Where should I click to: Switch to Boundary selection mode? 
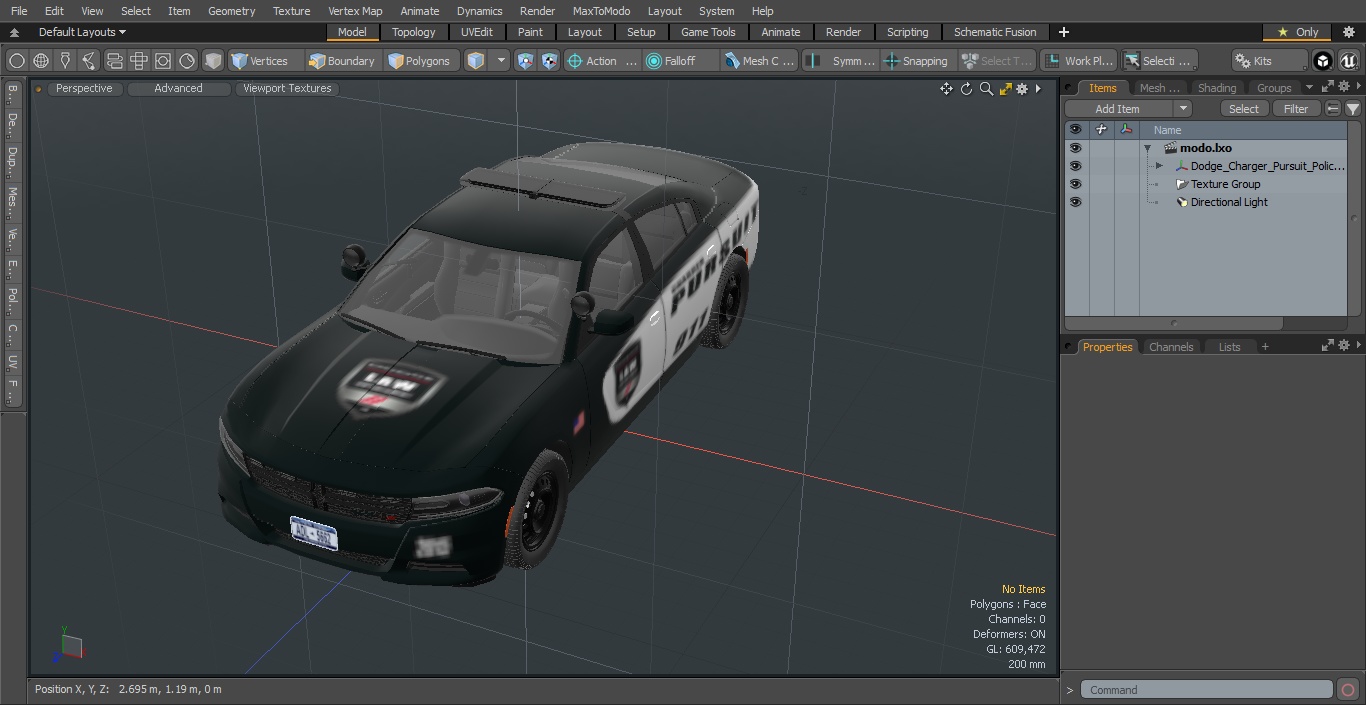coord(342,61)
